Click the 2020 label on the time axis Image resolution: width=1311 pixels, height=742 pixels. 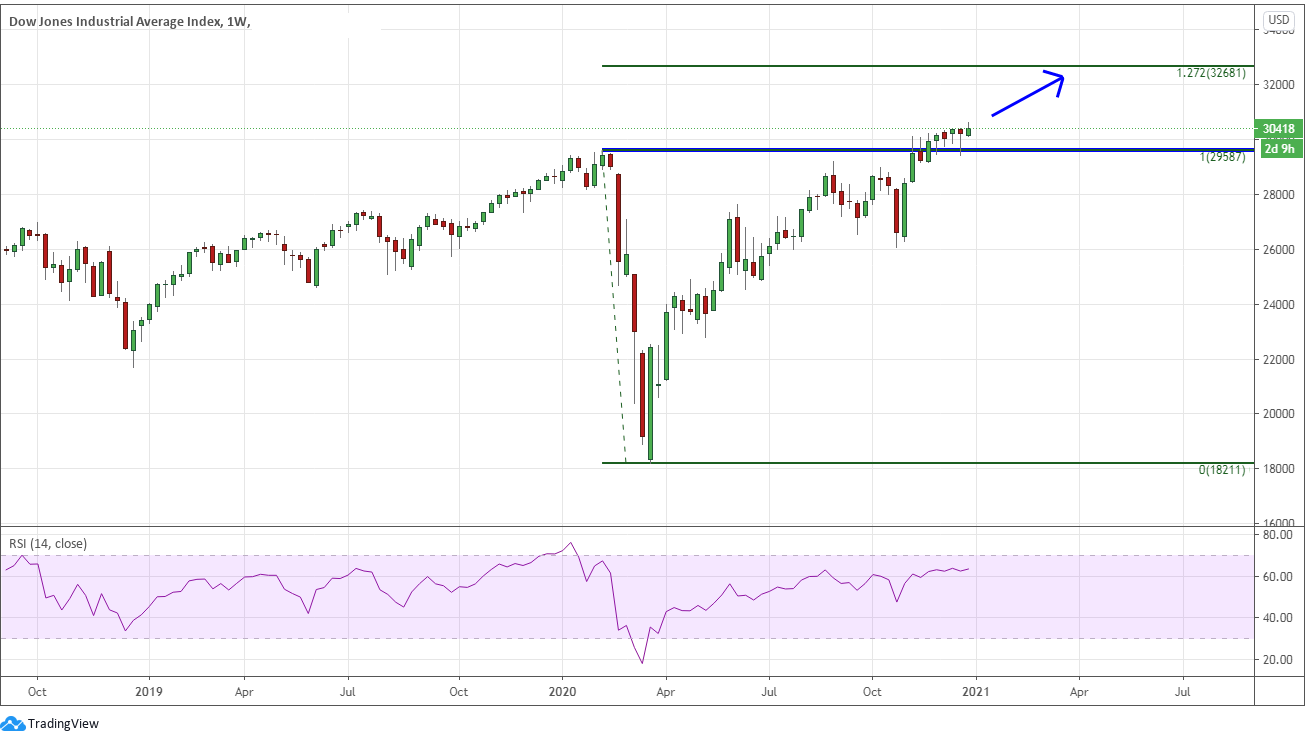coord(562,691)
